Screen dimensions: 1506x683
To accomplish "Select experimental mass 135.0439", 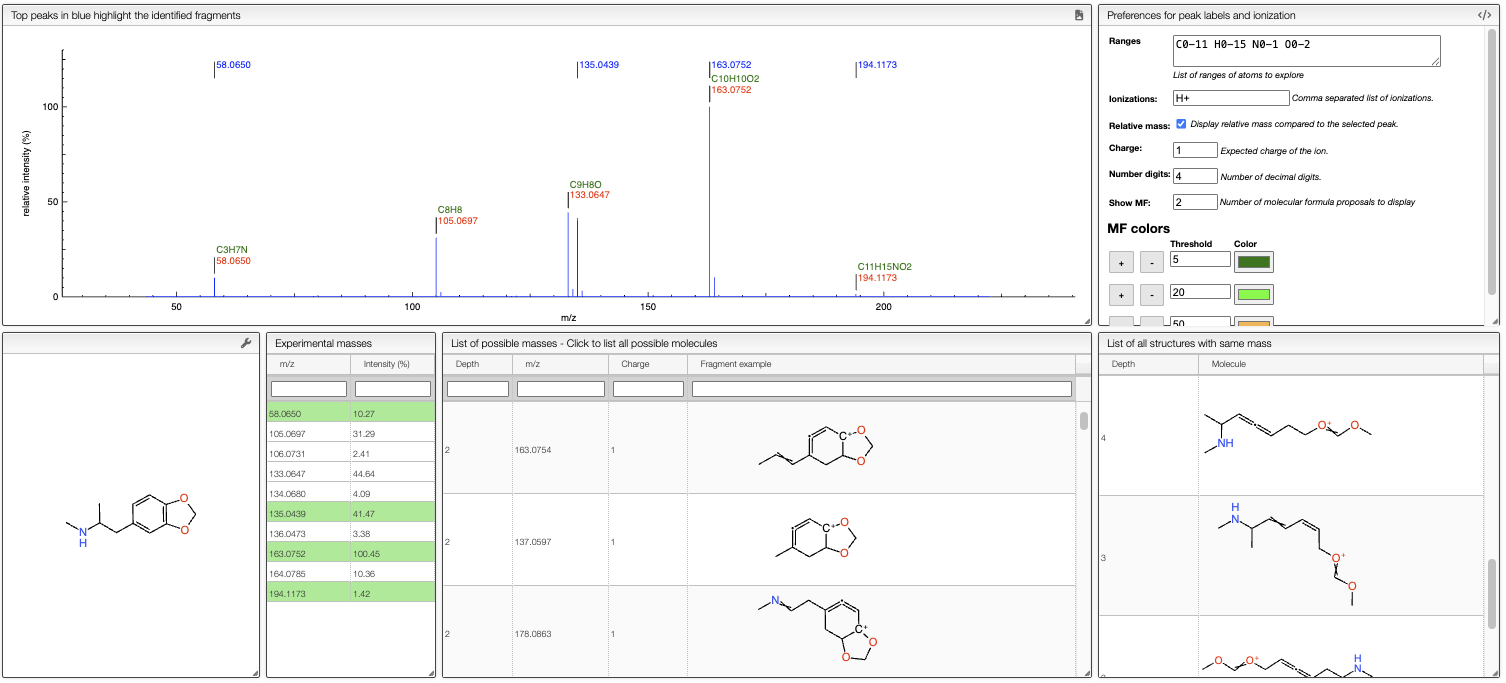I will pyautogui.click(x=351, y=513).
